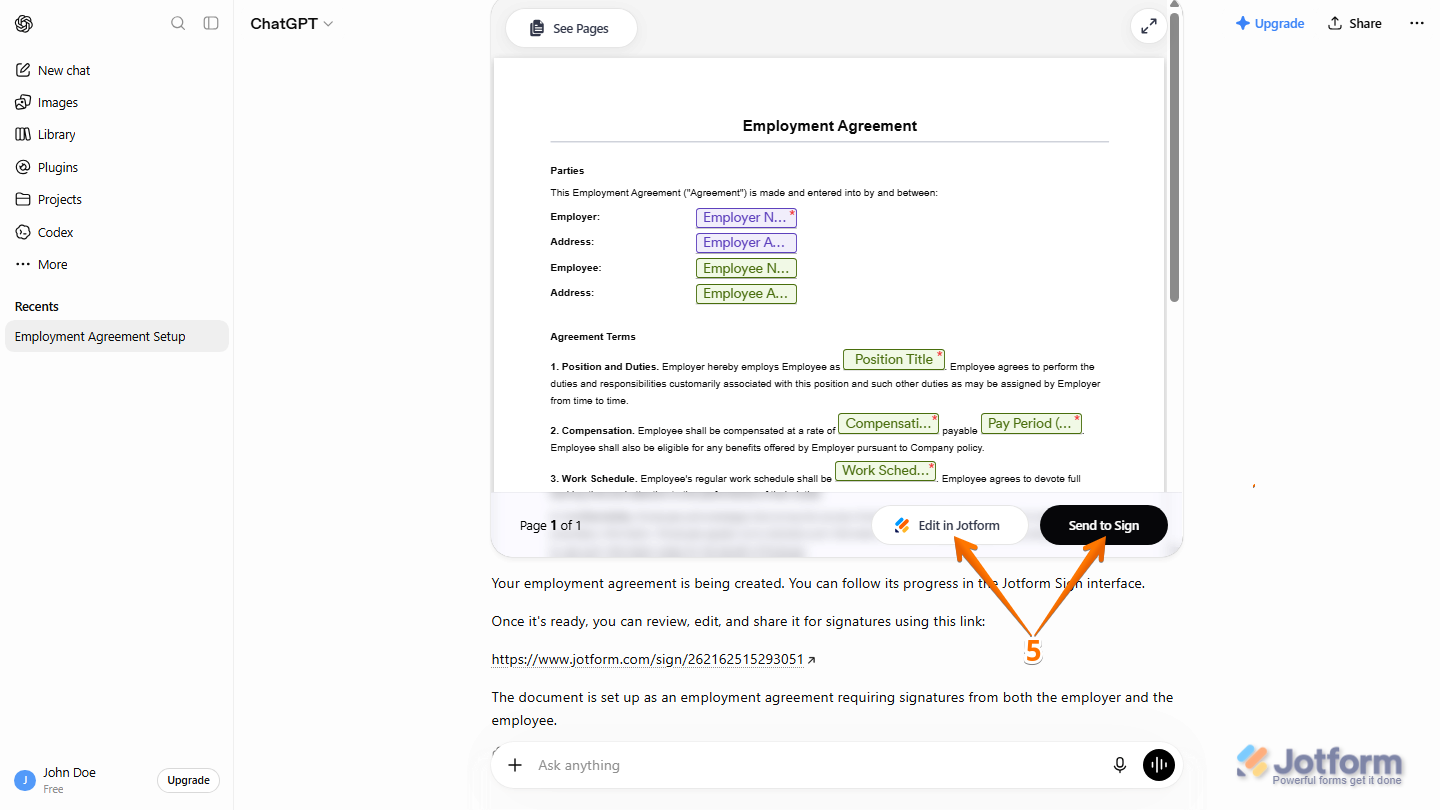1440x810 pixels.
Task: Open the Images section
Action: click(x=117, y=102)
